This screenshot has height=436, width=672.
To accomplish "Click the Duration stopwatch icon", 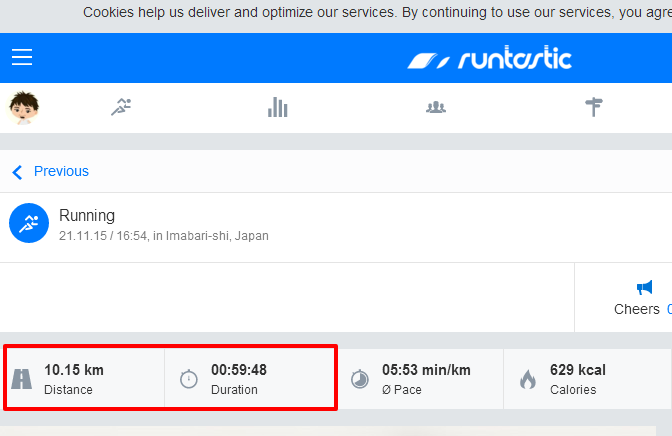I will 188,379.
